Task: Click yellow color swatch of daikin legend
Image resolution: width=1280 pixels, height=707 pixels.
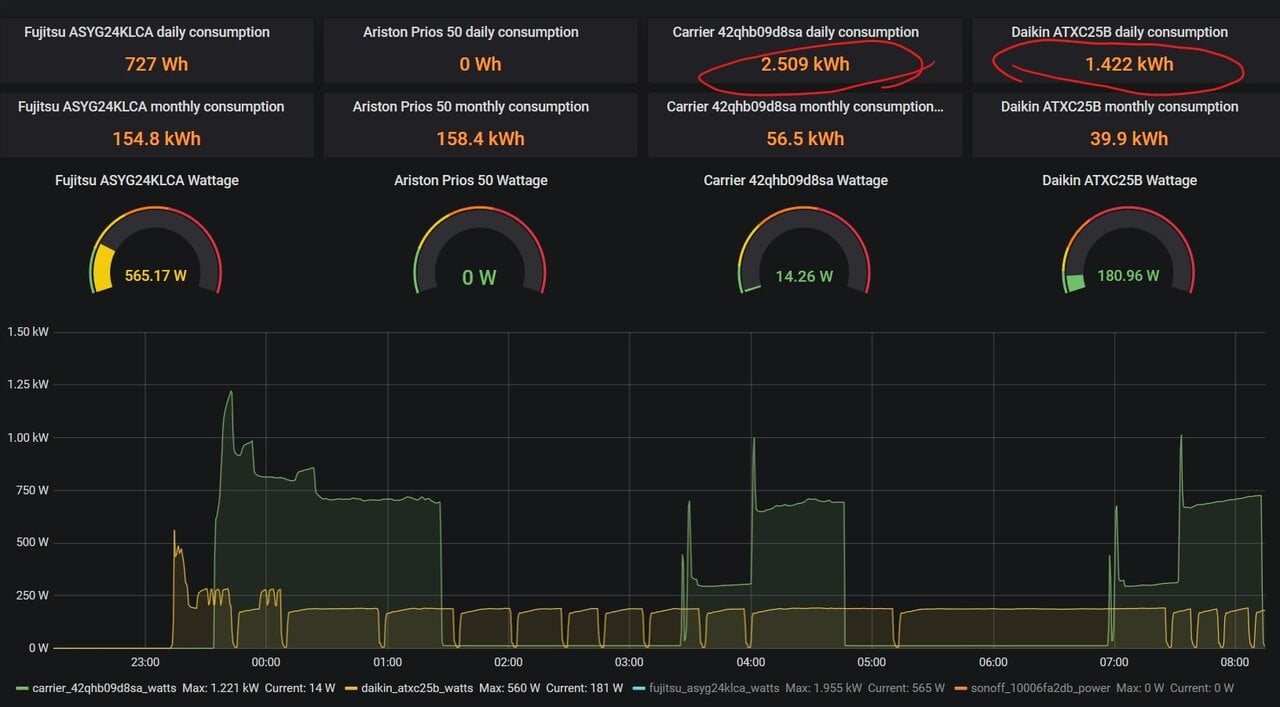Action: click(351, 688)
